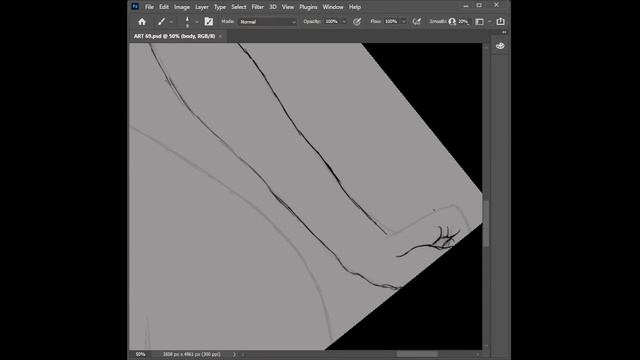This screenshot has width=640, height=360.
Task: Expand the Flow slider dropdown arrow
Action: (404, 22)
